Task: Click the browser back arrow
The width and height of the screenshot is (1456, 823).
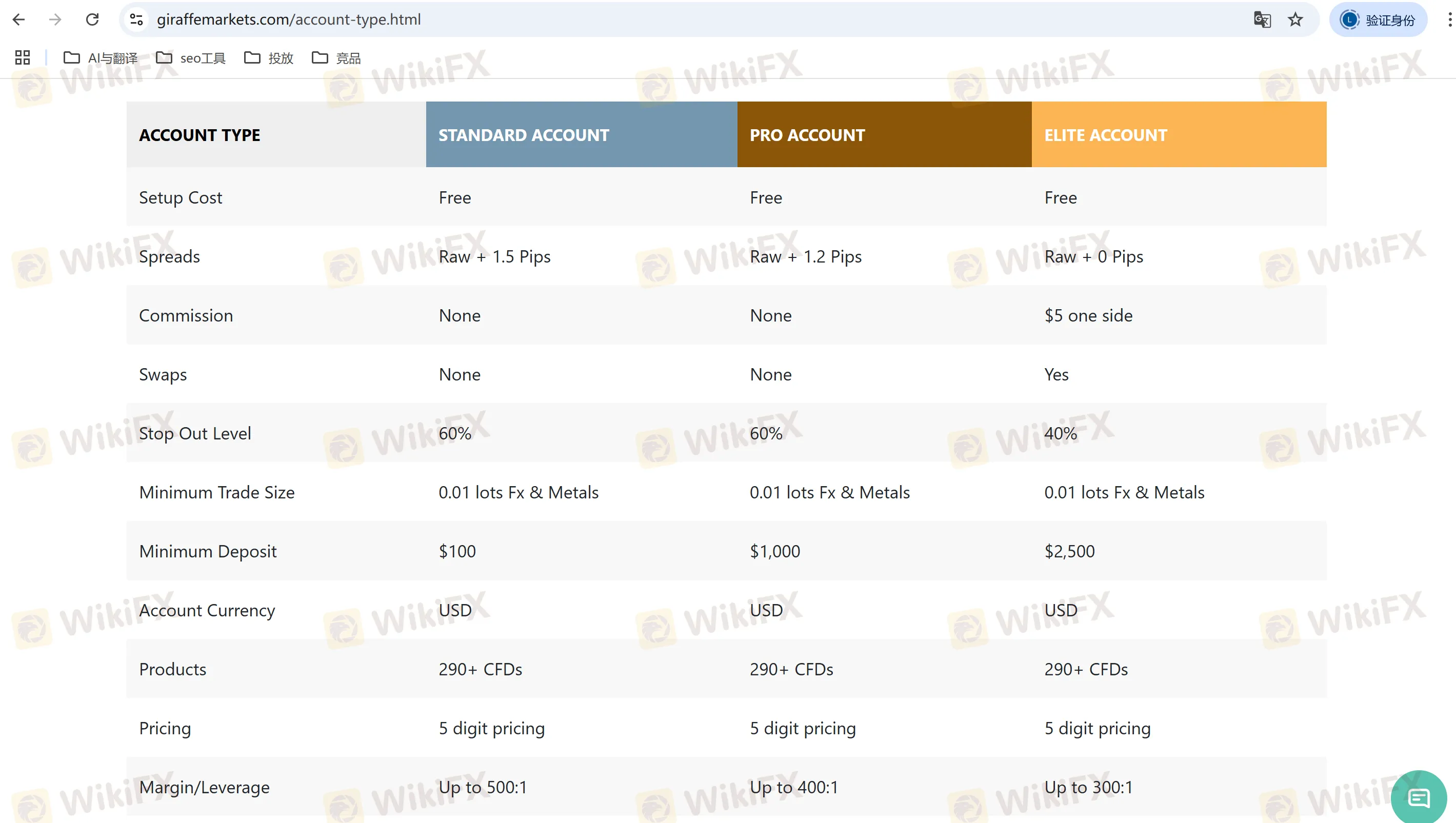Action: [x=18, y=20]
